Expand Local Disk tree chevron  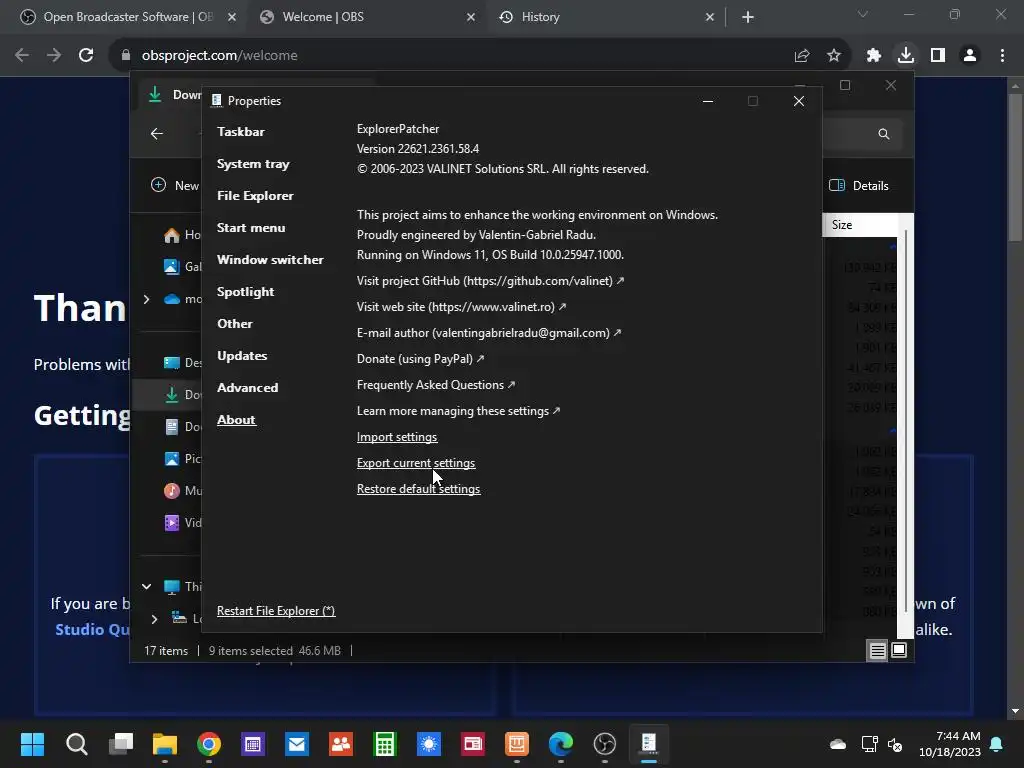(x=154, y=619)
